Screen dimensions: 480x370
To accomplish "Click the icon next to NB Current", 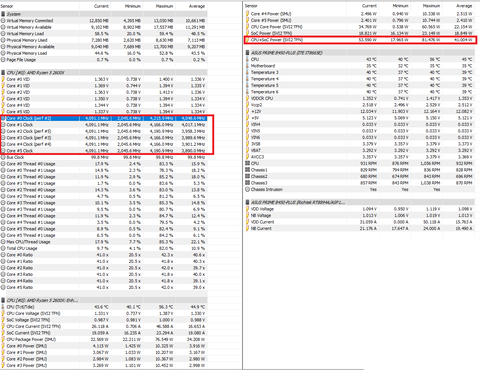I will click(x=247, y=228).
